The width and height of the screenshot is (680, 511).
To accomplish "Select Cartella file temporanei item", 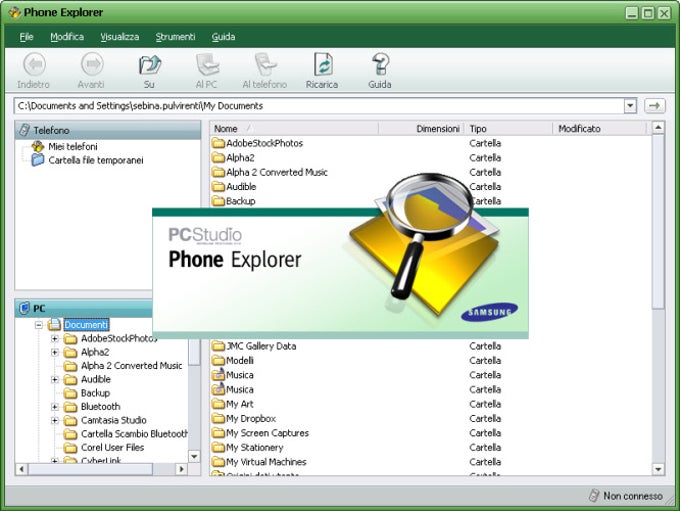I will [x=95, y=160].
